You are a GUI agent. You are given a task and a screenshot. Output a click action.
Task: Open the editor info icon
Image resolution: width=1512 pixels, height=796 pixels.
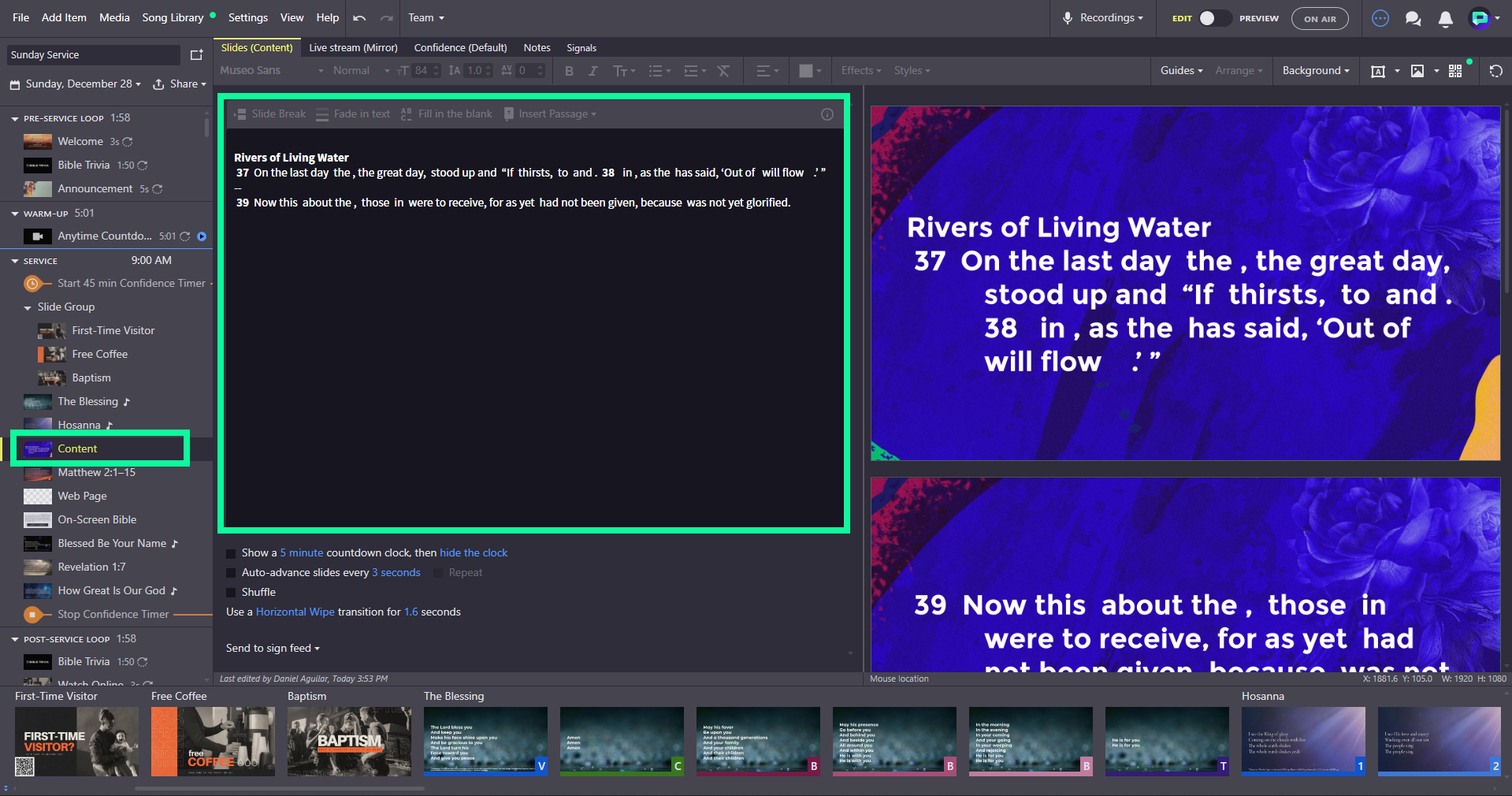coord(827,114)
